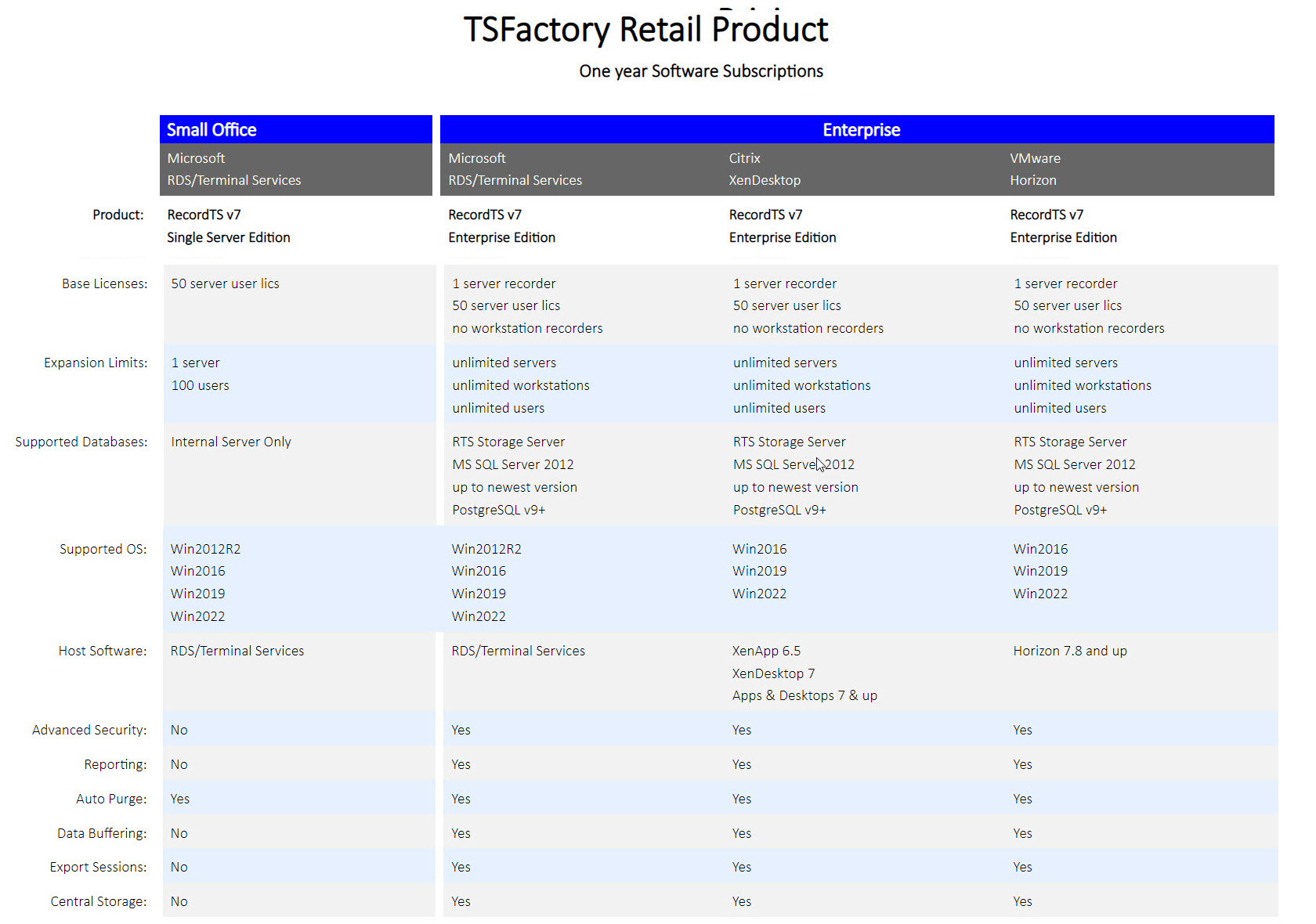The height and width of the screenshot is (924, 1316).
Task: Click '100 users' expansion limit
Action: pyautogui.click(x=201, y=385)
